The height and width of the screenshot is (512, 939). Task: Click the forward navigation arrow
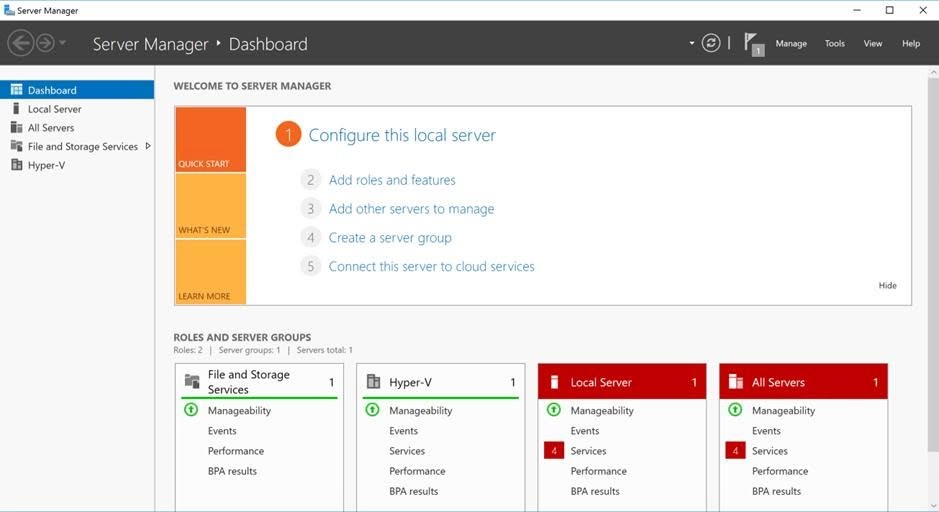pos(46,43)
